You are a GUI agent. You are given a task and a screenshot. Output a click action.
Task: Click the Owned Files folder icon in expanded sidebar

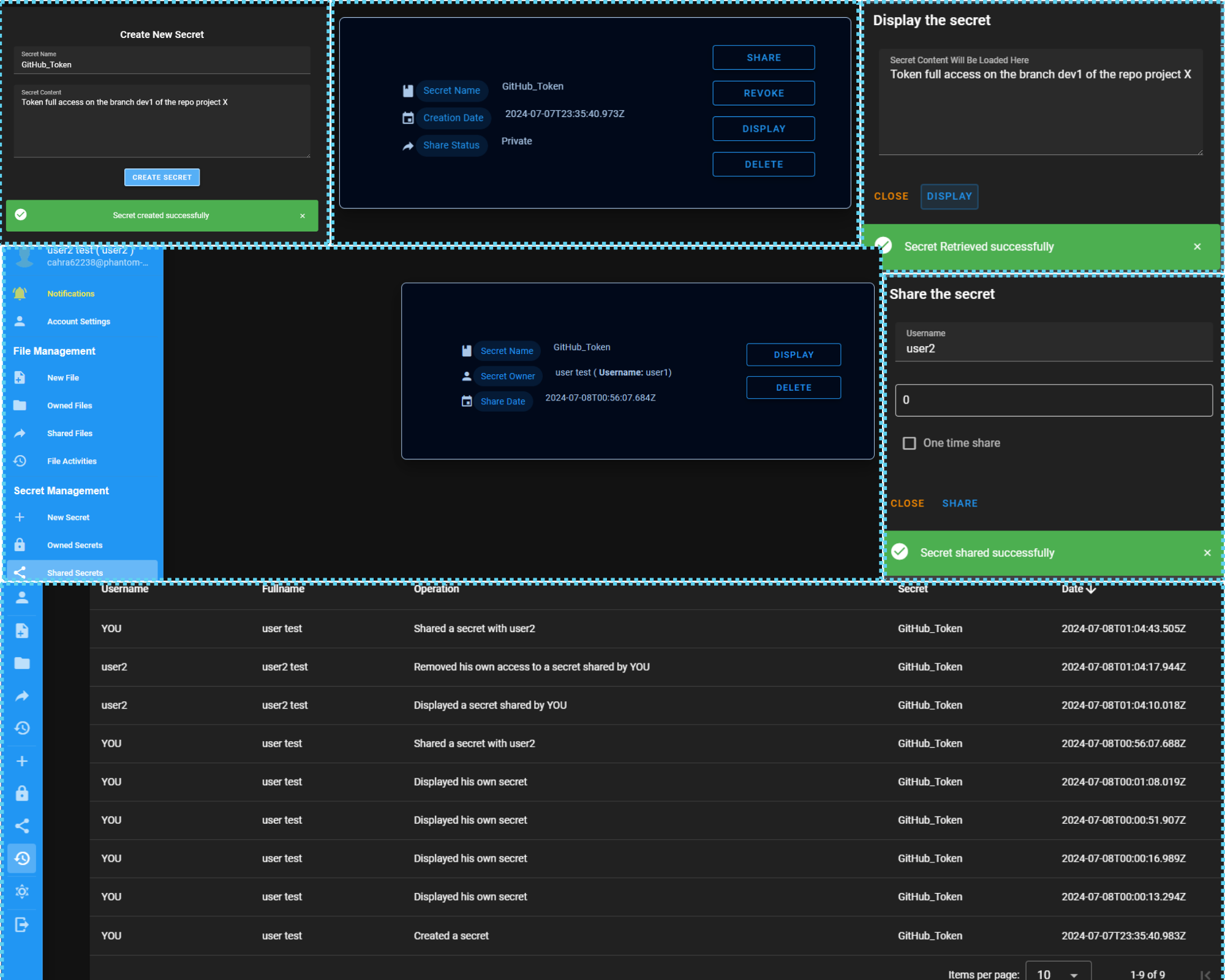(x=20, y=405)
